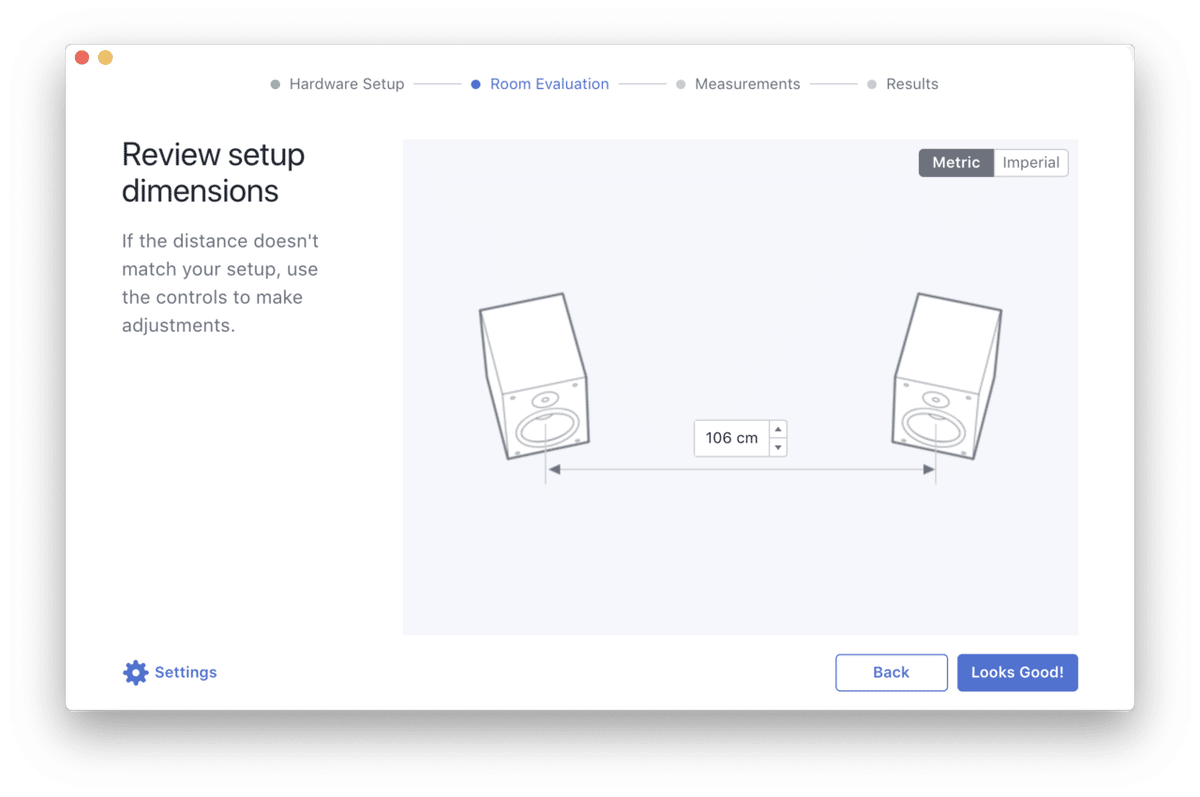Jump to the Measurements step
This screenshot has height=797, width=1200.
click(x=738, y=84)
